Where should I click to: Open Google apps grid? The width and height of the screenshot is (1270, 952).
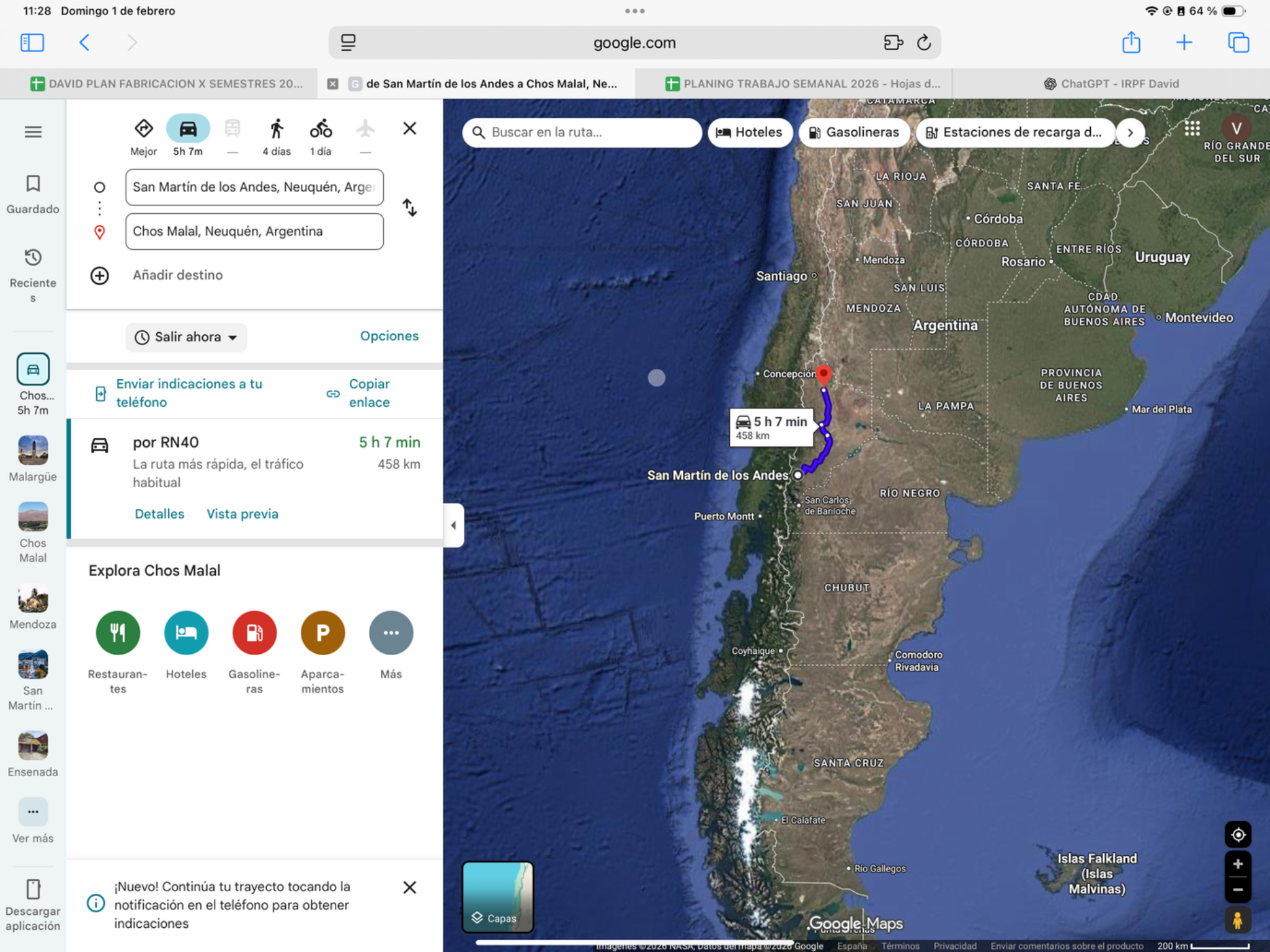[x=1192, y=128]
